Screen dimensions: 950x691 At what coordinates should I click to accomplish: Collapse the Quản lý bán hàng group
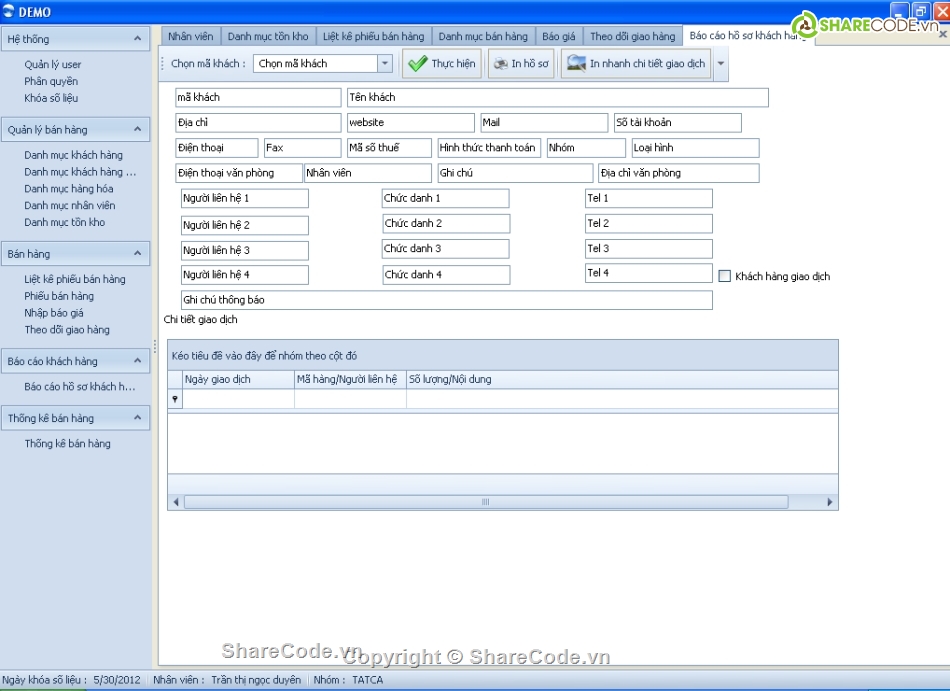coord(138,130)
